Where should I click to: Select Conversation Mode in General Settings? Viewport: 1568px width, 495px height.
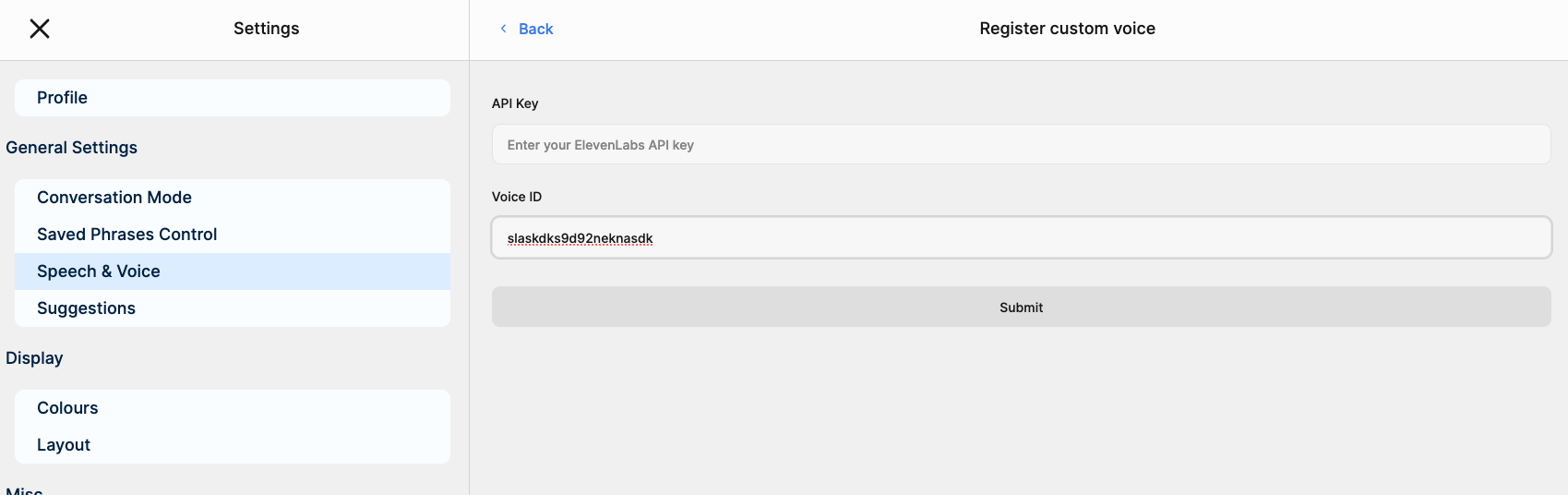point(233,198)
